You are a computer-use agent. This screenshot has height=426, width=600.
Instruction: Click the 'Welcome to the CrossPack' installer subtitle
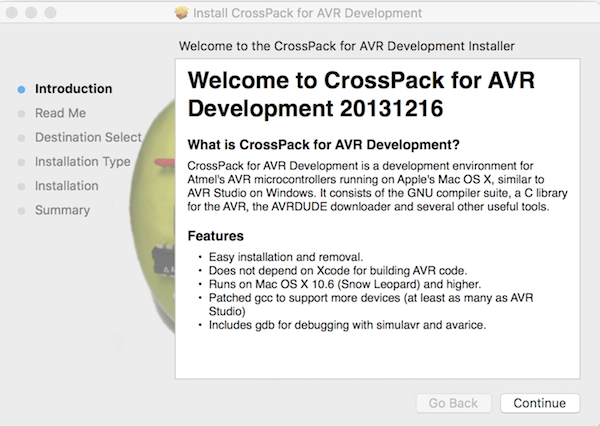[347, 46]
